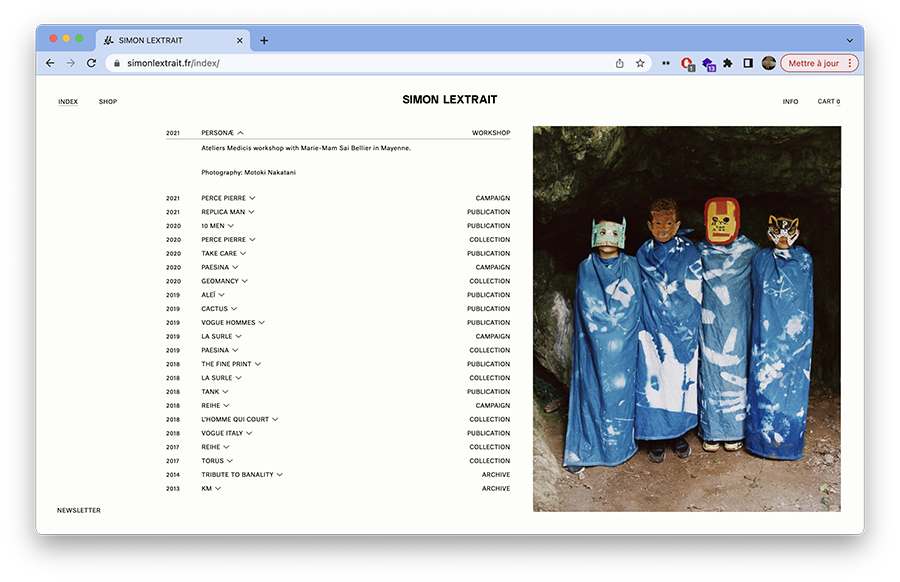Screen dimensions: 900x582
Task: Show the tab search dropdown arrow
Action: click(x=849, y=40)
